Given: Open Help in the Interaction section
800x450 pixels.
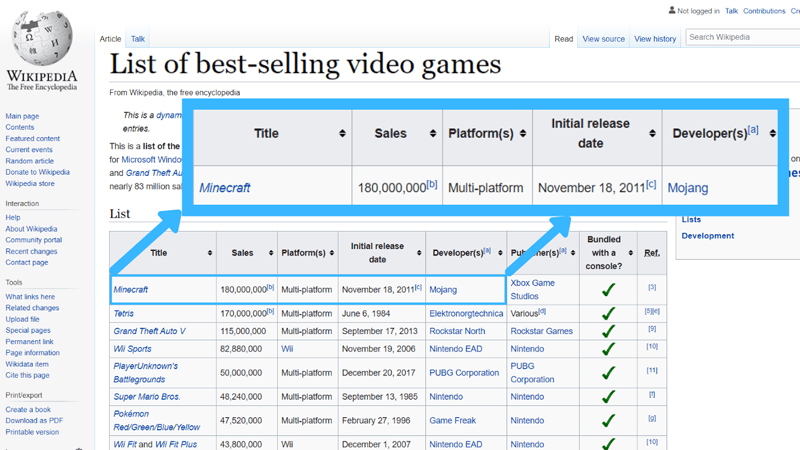Looking at the screenshot, I should point(13,217).
